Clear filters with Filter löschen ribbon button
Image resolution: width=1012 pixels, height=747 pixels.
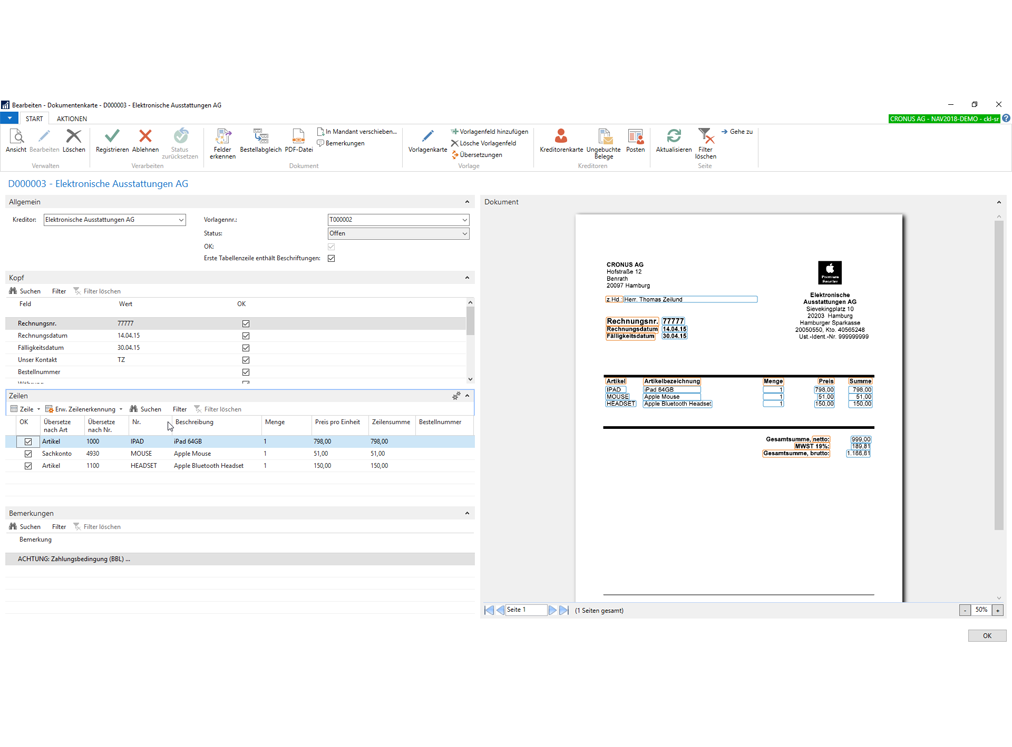pyautogui.click(x=705, y=143)
